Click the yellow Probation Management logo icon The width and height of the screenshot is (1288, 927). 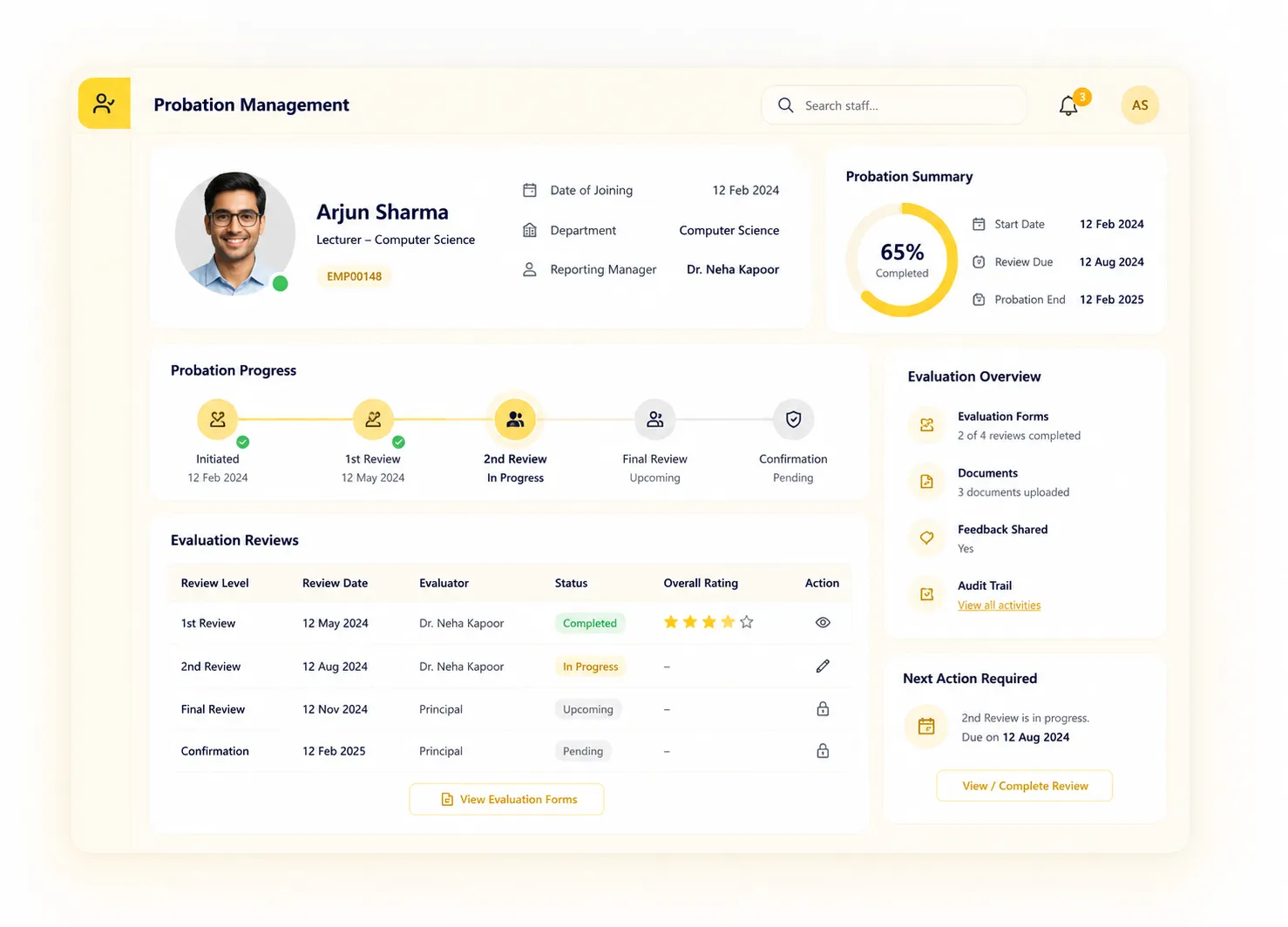(105, 104)
